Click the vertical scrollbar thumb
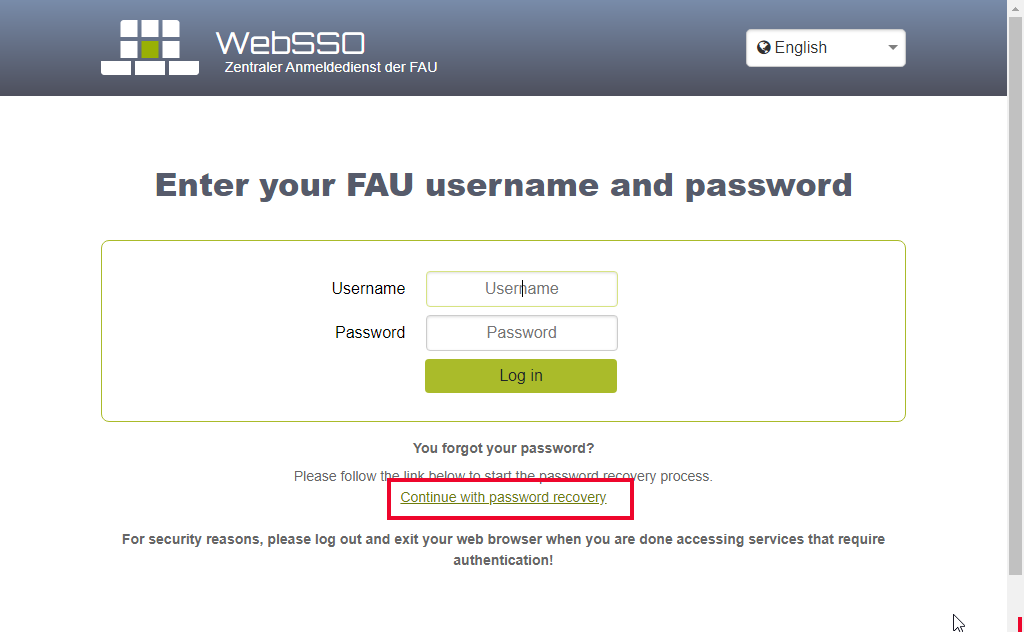 [x=1015, y=295]
